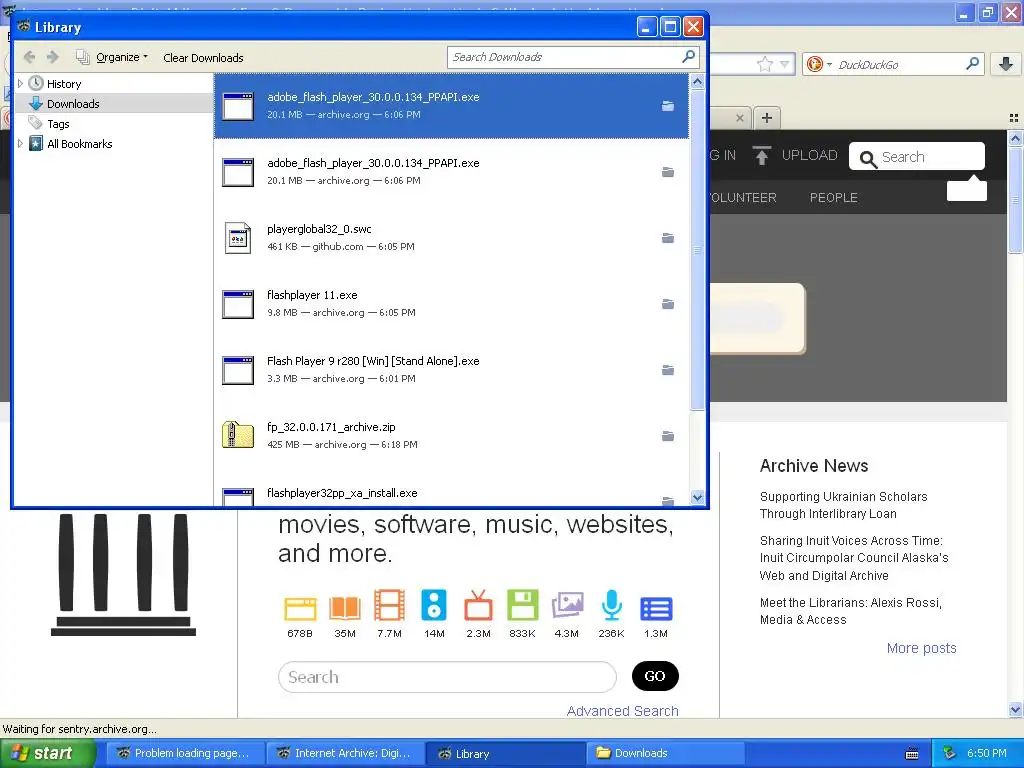
Task: Click the Texts book icon (35M)
Action: [345, 607]
